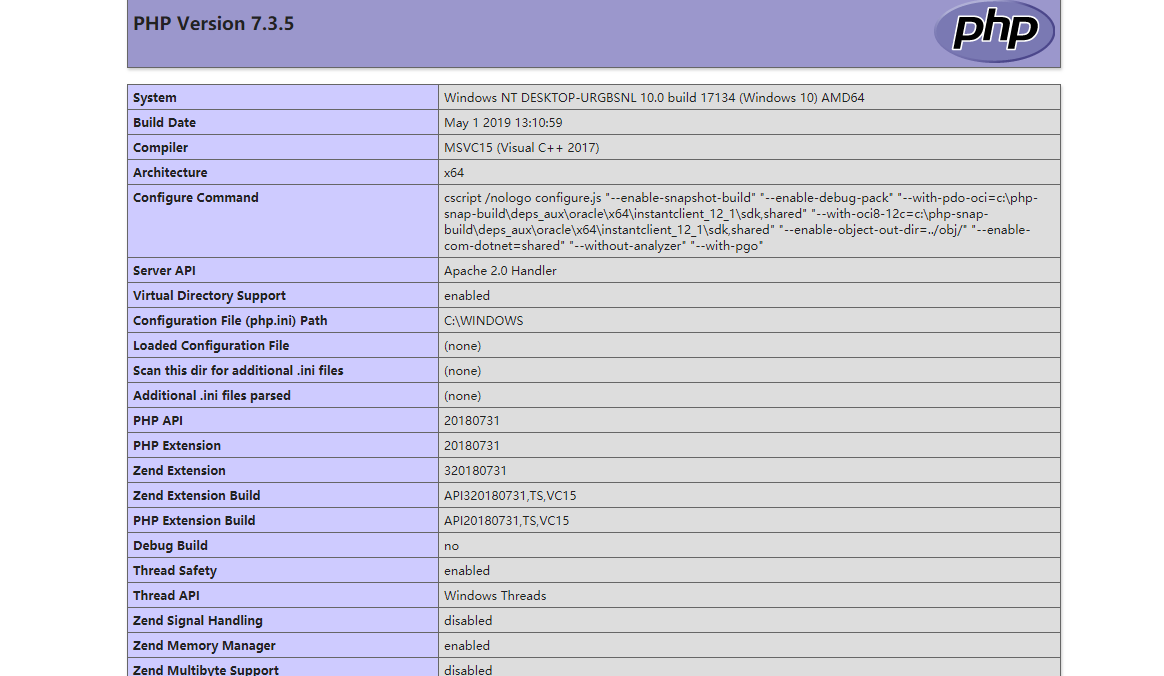
Task: Click the 'Thread Safety' label
Action: point(174,571)
